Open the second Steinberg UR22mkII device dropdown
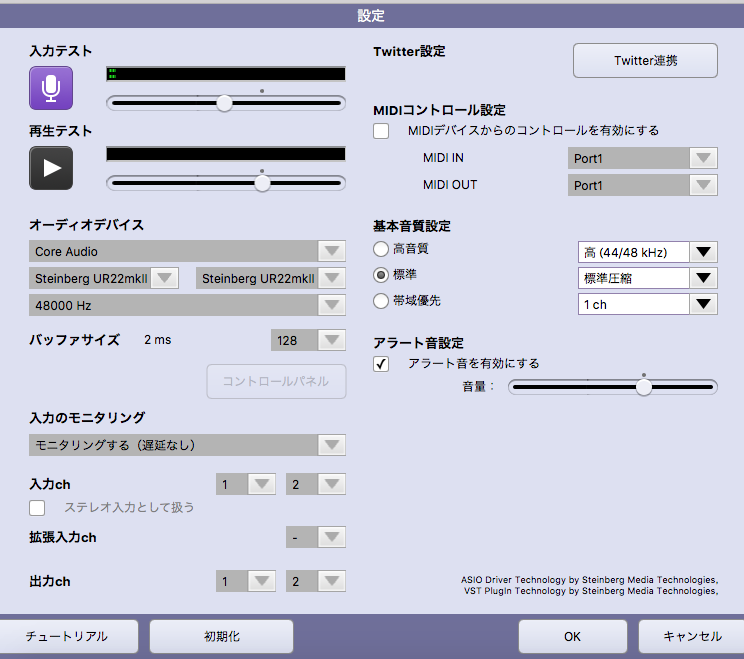The width and height of the screenshot is (744, 659). coord(270,278)
